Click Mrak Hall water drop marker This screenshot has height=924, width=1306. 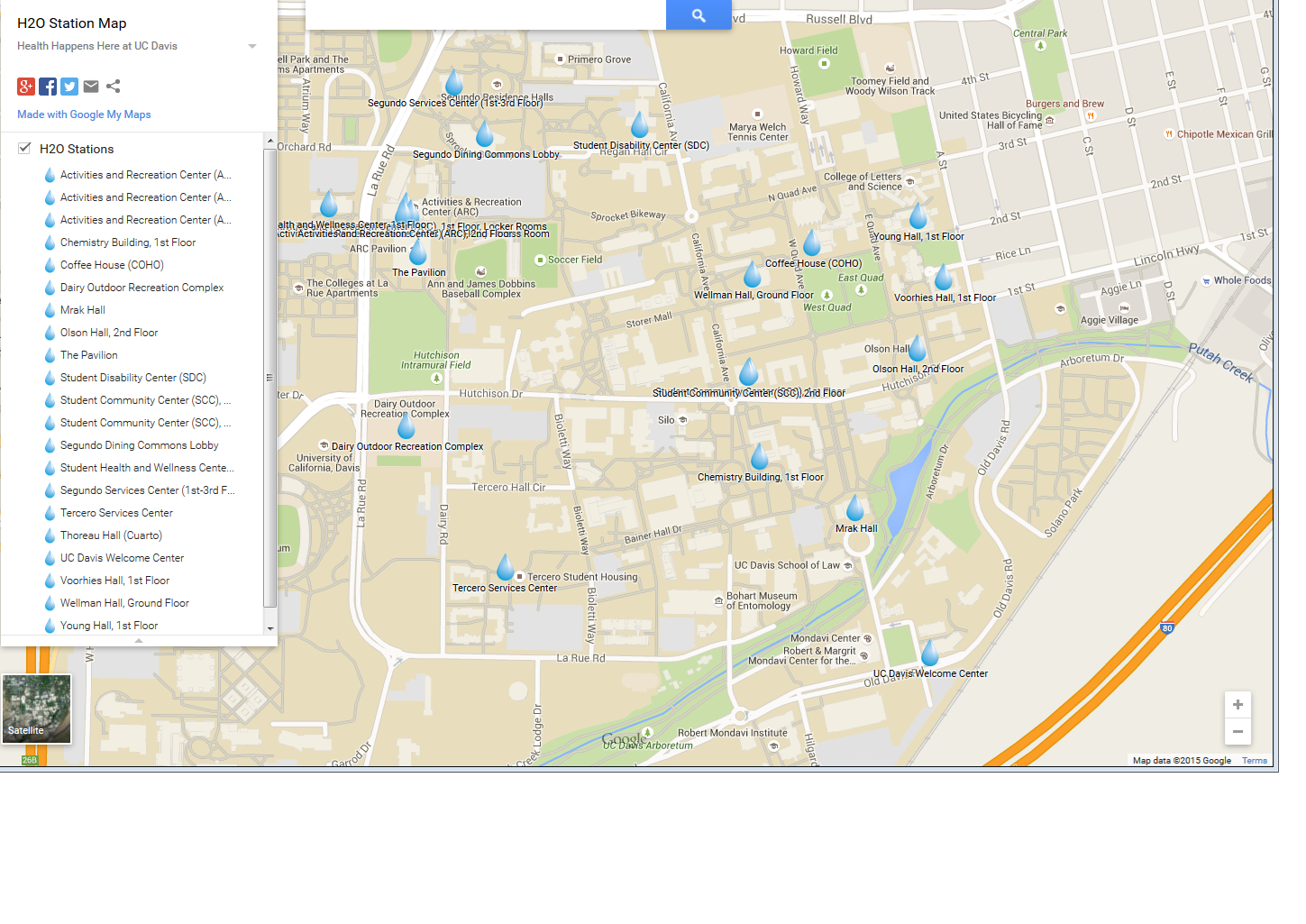click(855, 508)
